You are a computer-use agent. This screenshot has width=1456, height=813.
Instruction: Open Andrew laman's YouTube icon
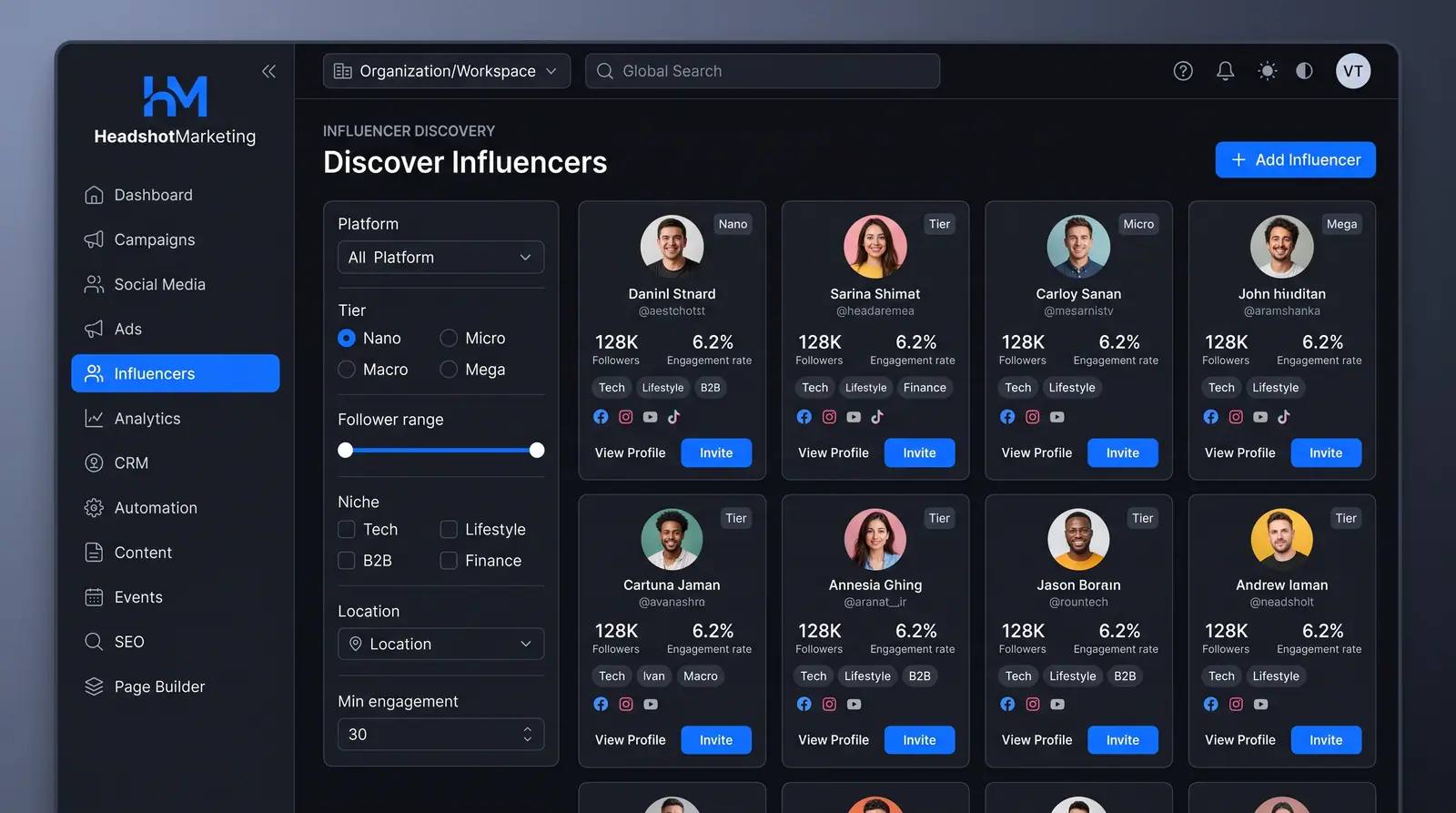point(1260,704)
